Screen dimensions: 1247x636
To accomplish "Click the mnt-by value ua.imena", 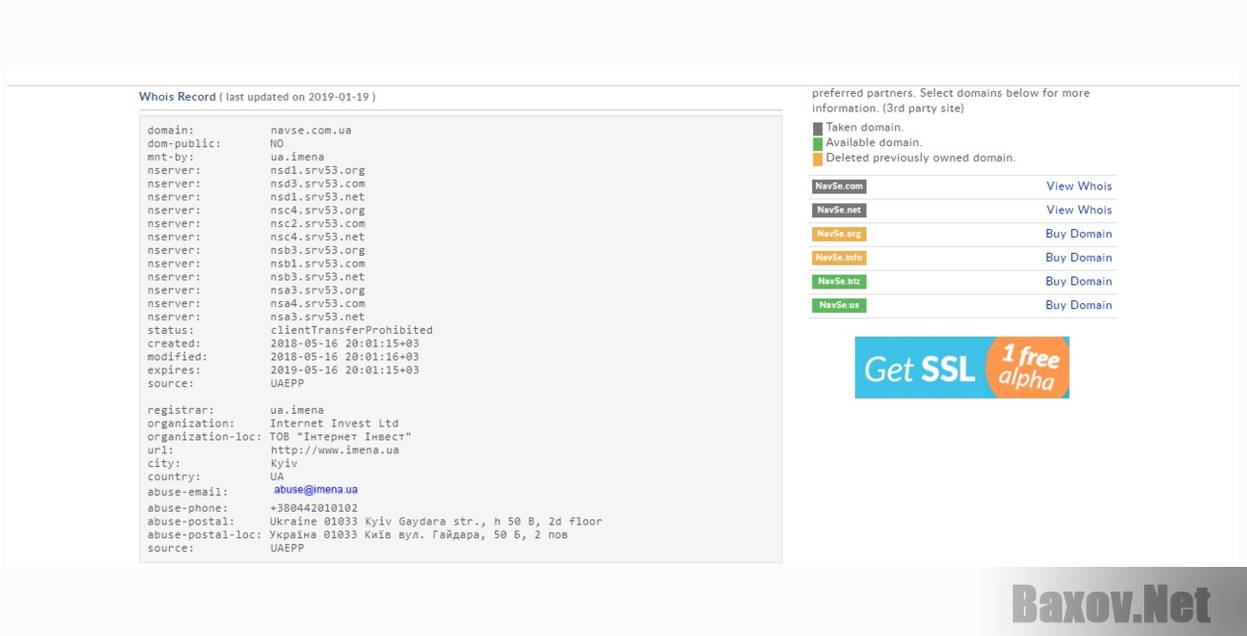I will pos(297,157).
